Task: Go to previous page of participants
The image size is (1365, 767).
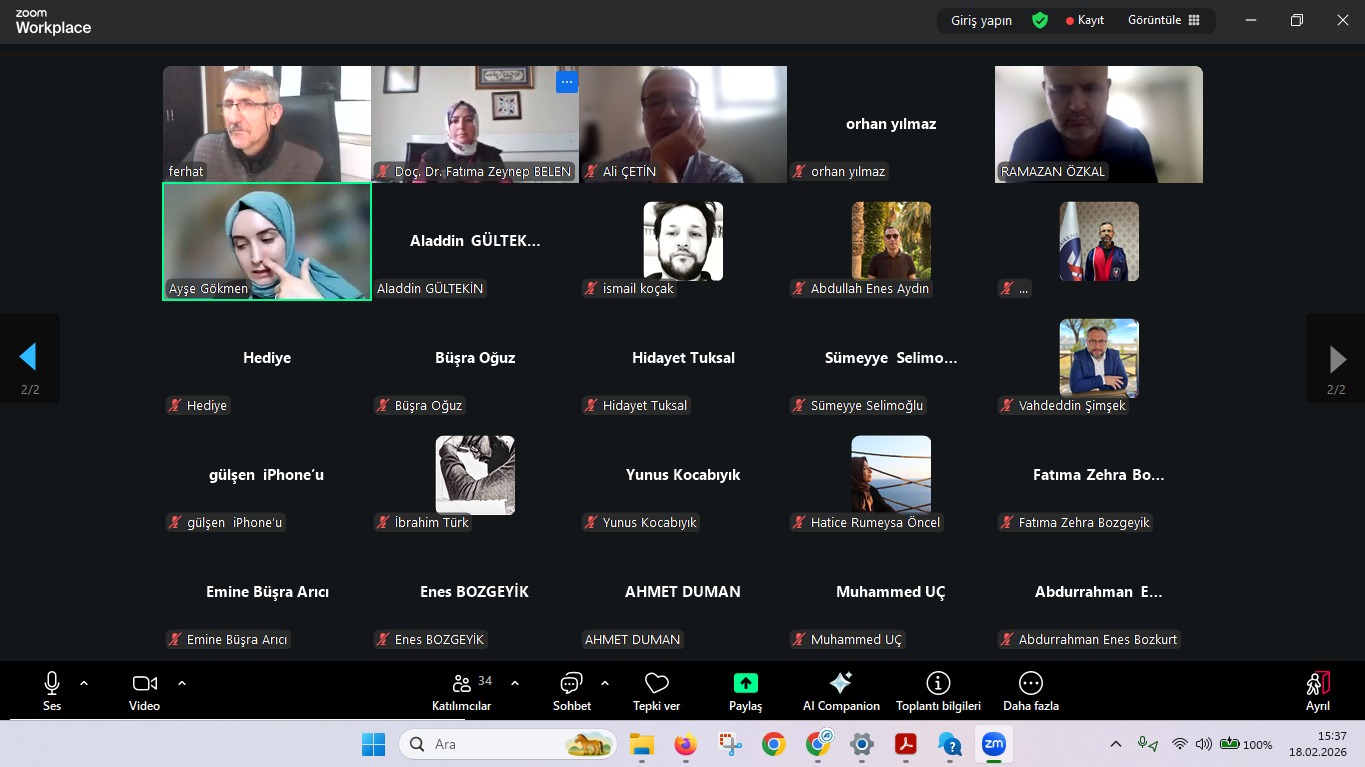Action: (29, 357)
